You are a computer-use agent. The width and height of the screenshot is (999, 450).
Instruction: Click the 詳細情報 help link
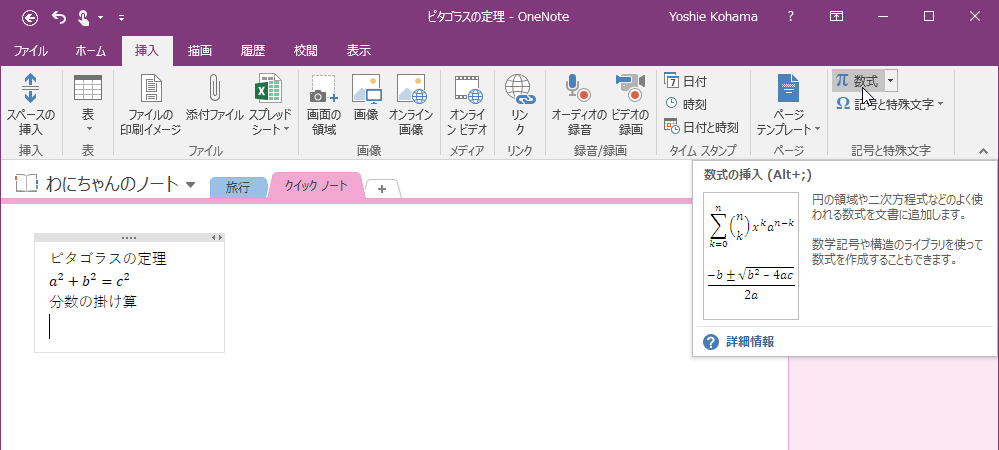pos(749,342)
